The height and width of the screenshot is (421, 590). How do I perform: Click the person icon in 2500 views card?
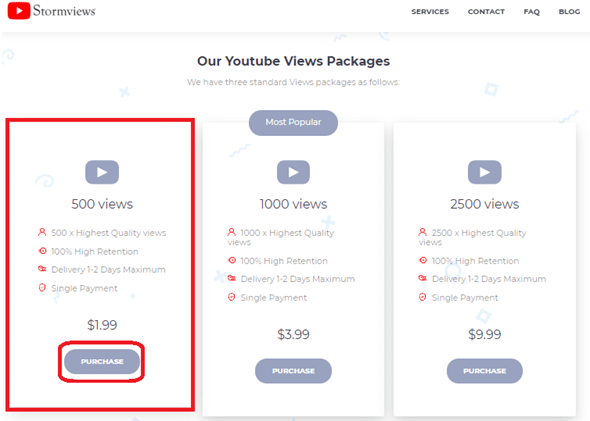423,232
